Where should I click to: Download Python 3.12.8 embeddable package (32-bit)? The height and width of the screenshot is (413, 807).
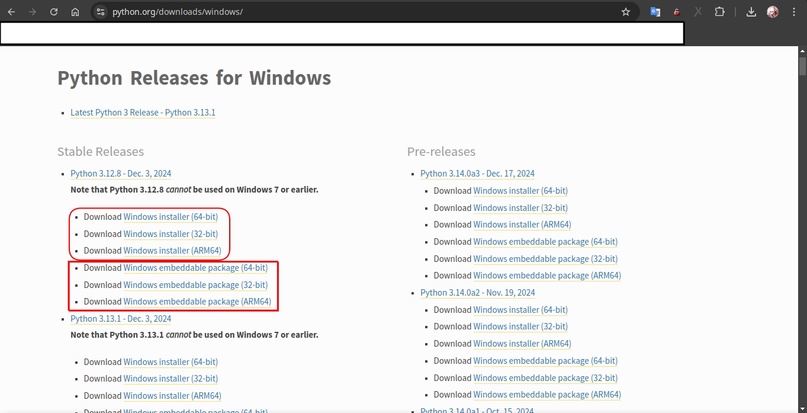pyautogui.click(x=195, y=285)
